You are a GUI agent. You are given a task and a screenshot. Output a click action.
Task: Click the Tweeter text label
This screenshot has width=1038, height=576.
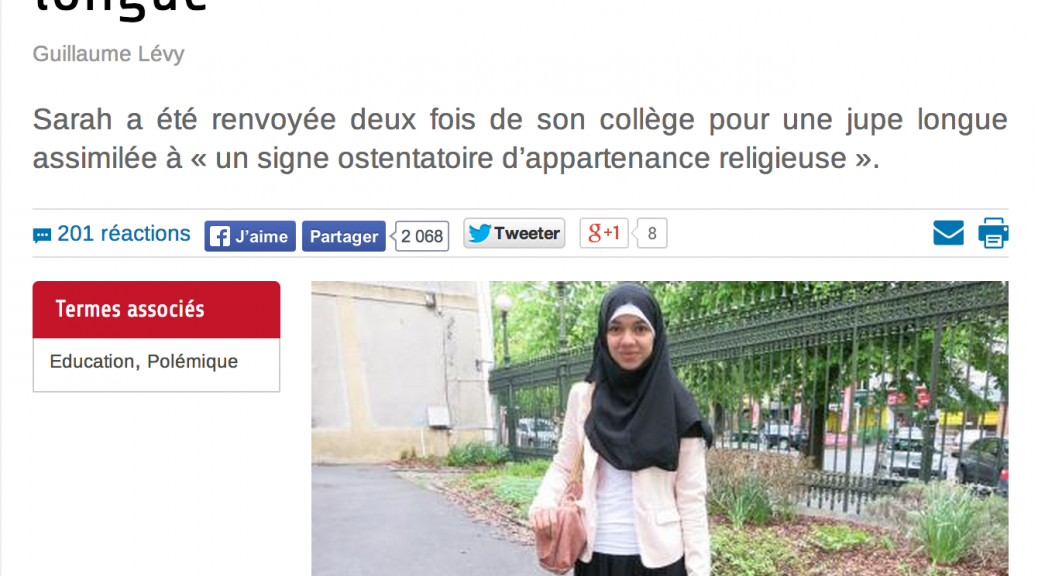click(x=527, y=234)
